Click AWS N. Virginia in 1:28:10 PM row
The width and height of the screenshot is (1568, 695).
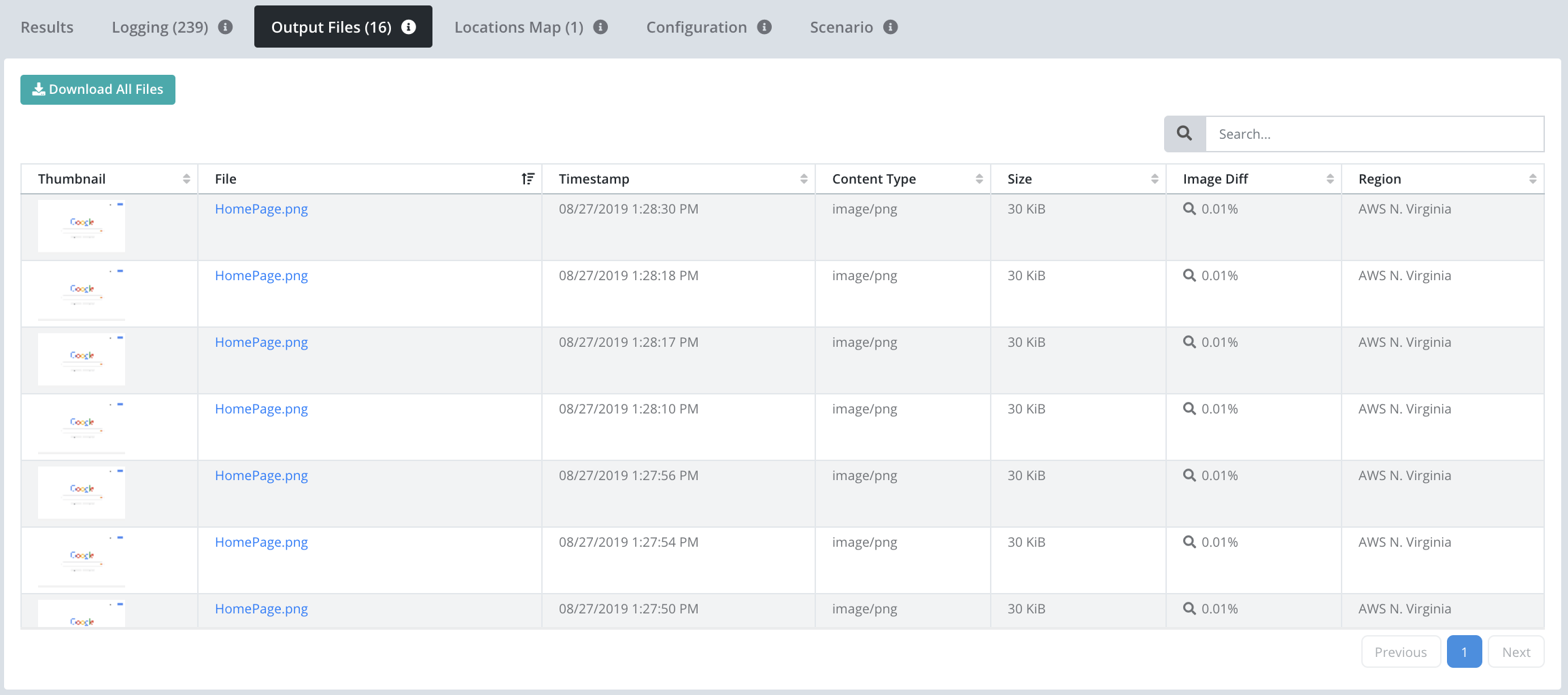tap(1405, 409)
